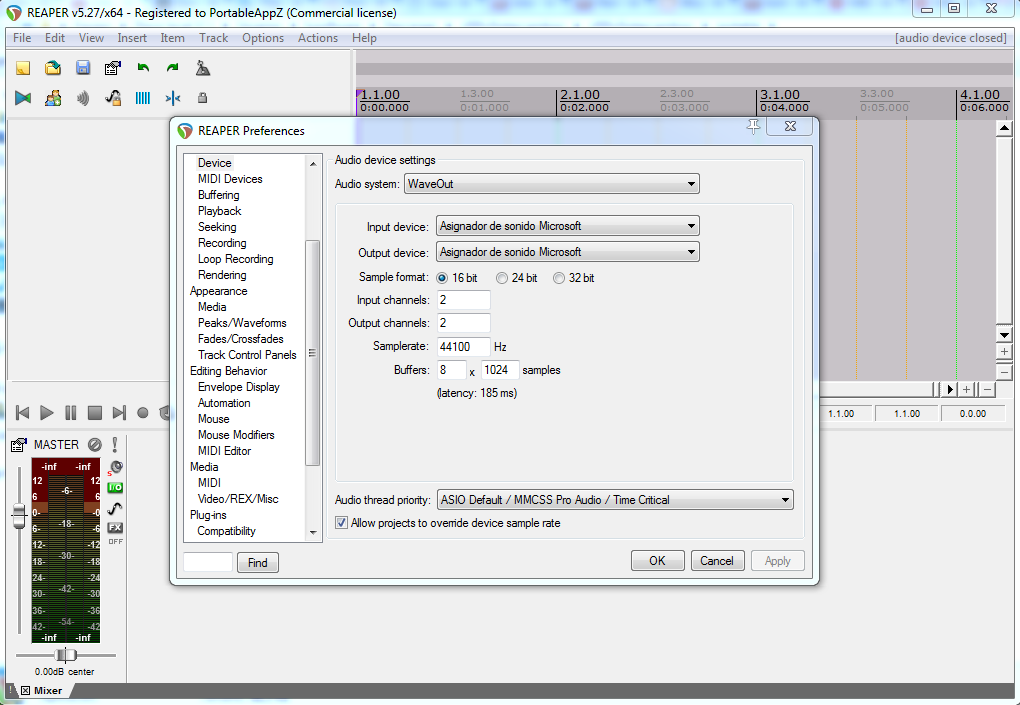Click the Undo arrow icon

[143, 68]
